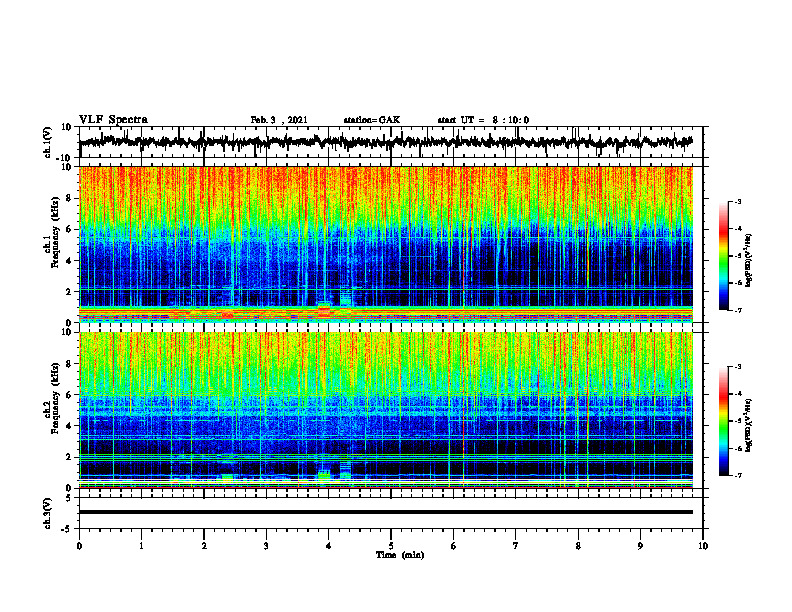Click the "station=GAK" header label

click(372, 120)
